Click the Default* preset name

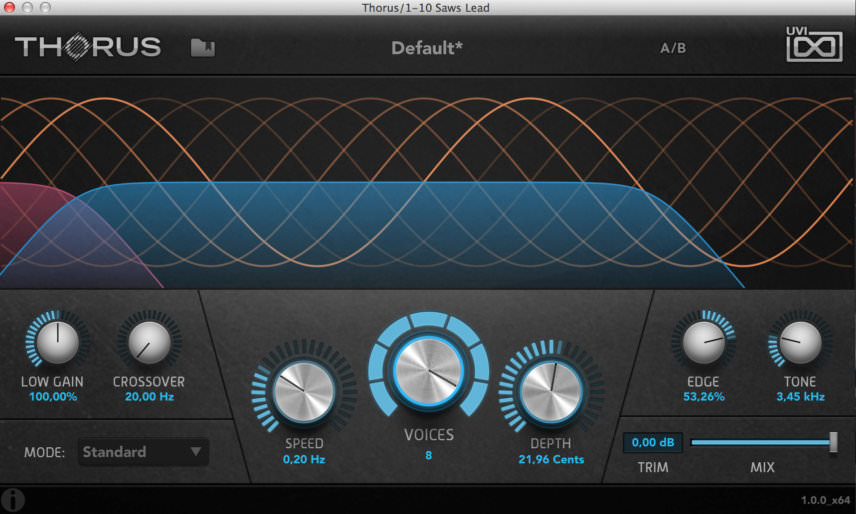pos(426,48)
